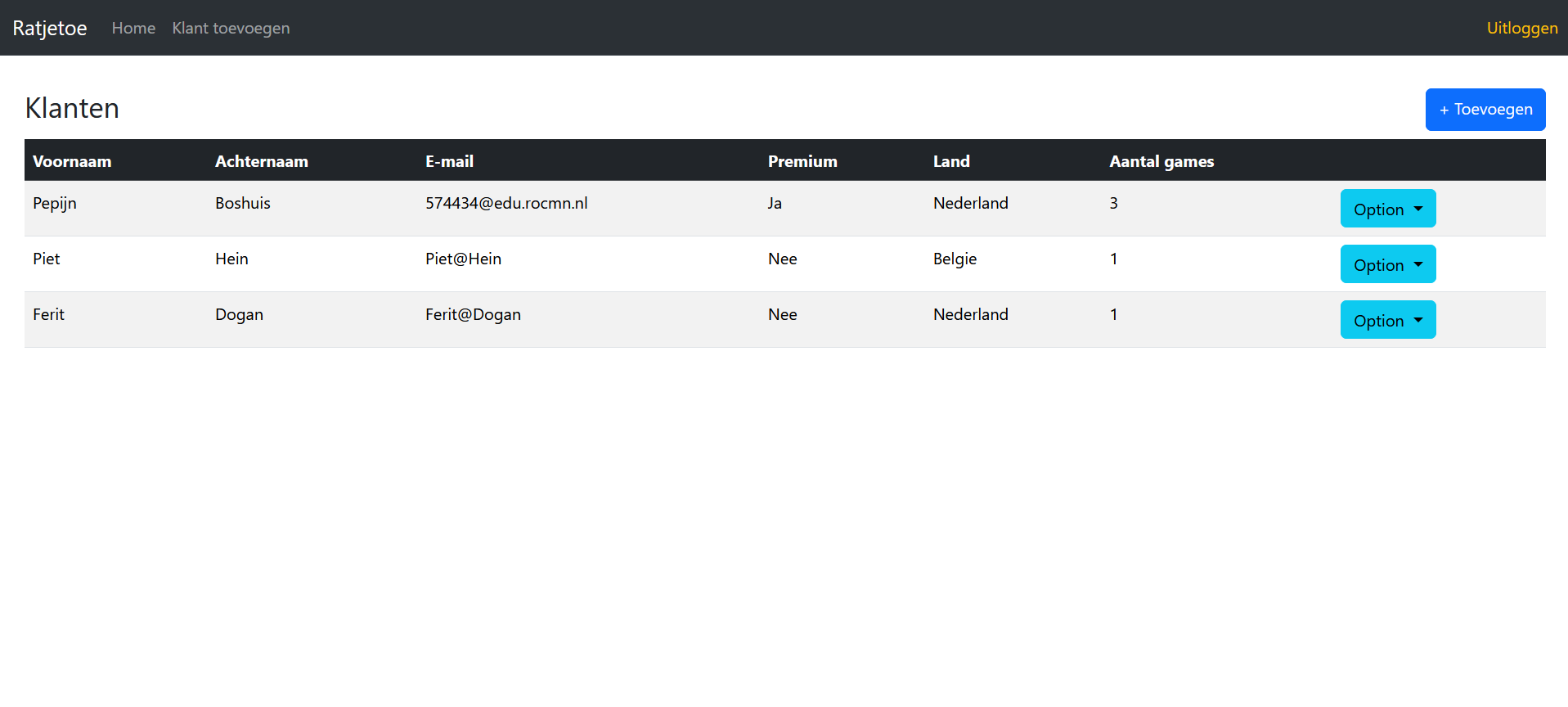Log out via the Uitloggen link
Viewport: 1568px width, 707px height.
1521,28
